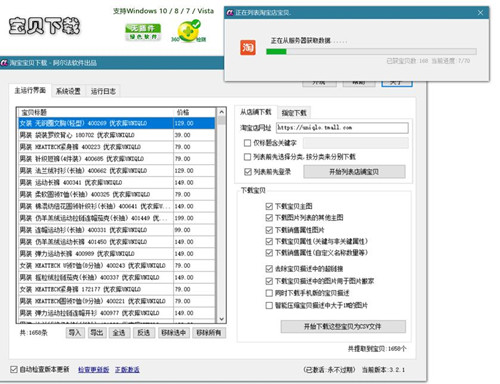Select row 男装 HEATTECH紧身裤 400223
The image size is (500, 384).
(117, 147)
